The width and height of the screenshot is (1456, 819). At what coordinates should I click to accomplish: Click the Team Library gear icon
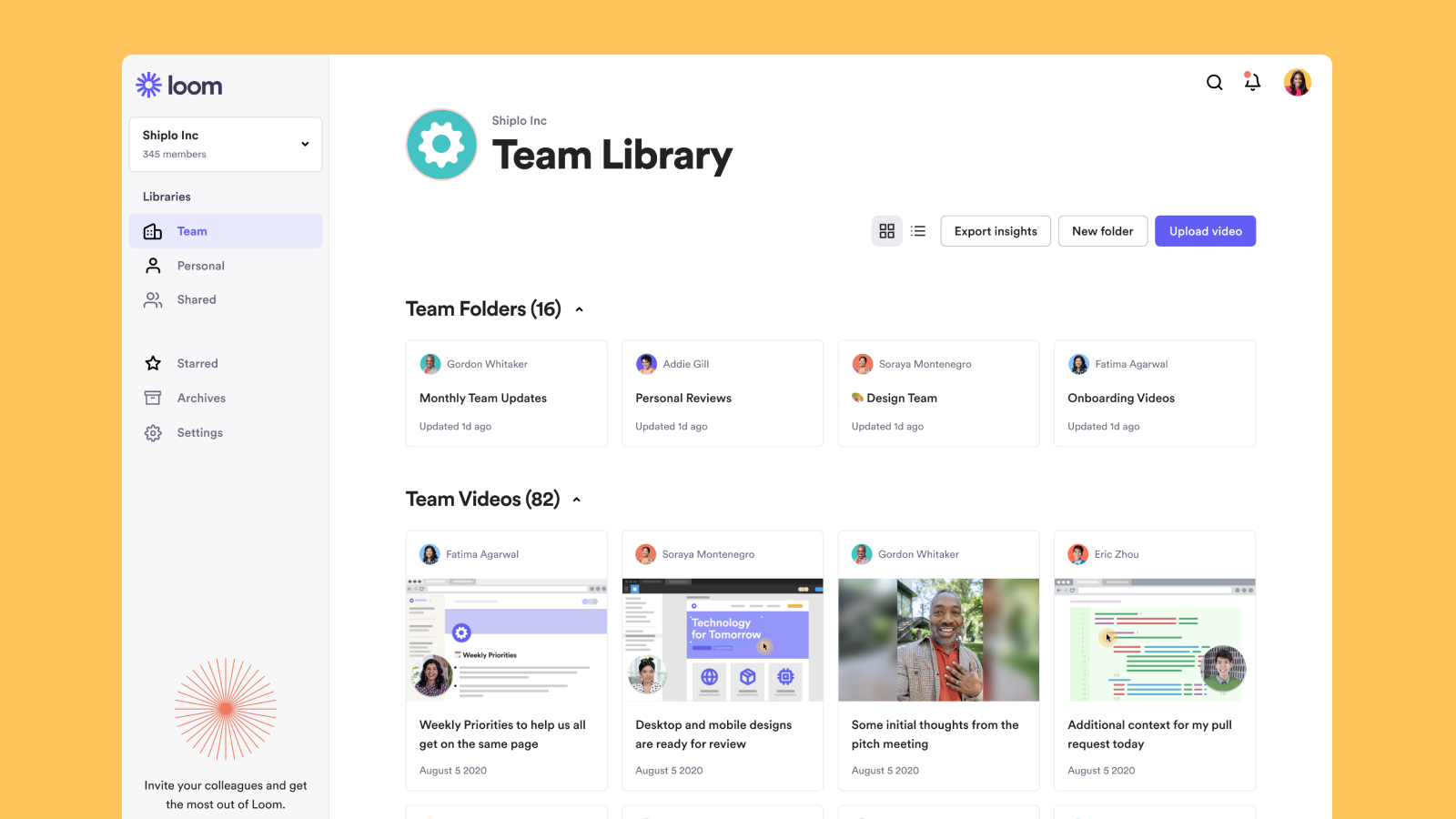tap(442, 145)
